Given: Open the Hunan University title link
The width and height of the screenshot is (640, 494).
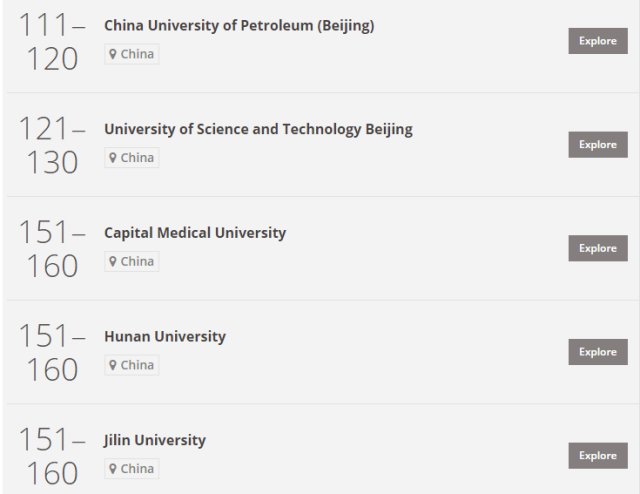Looking at the screenshot, I should (165, 337).
